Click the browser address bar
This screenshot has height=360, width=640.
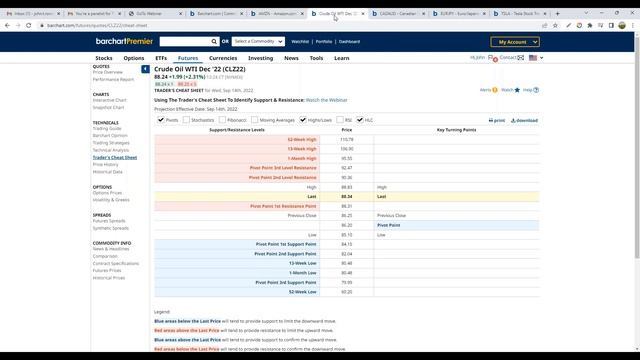pos(286,25)
